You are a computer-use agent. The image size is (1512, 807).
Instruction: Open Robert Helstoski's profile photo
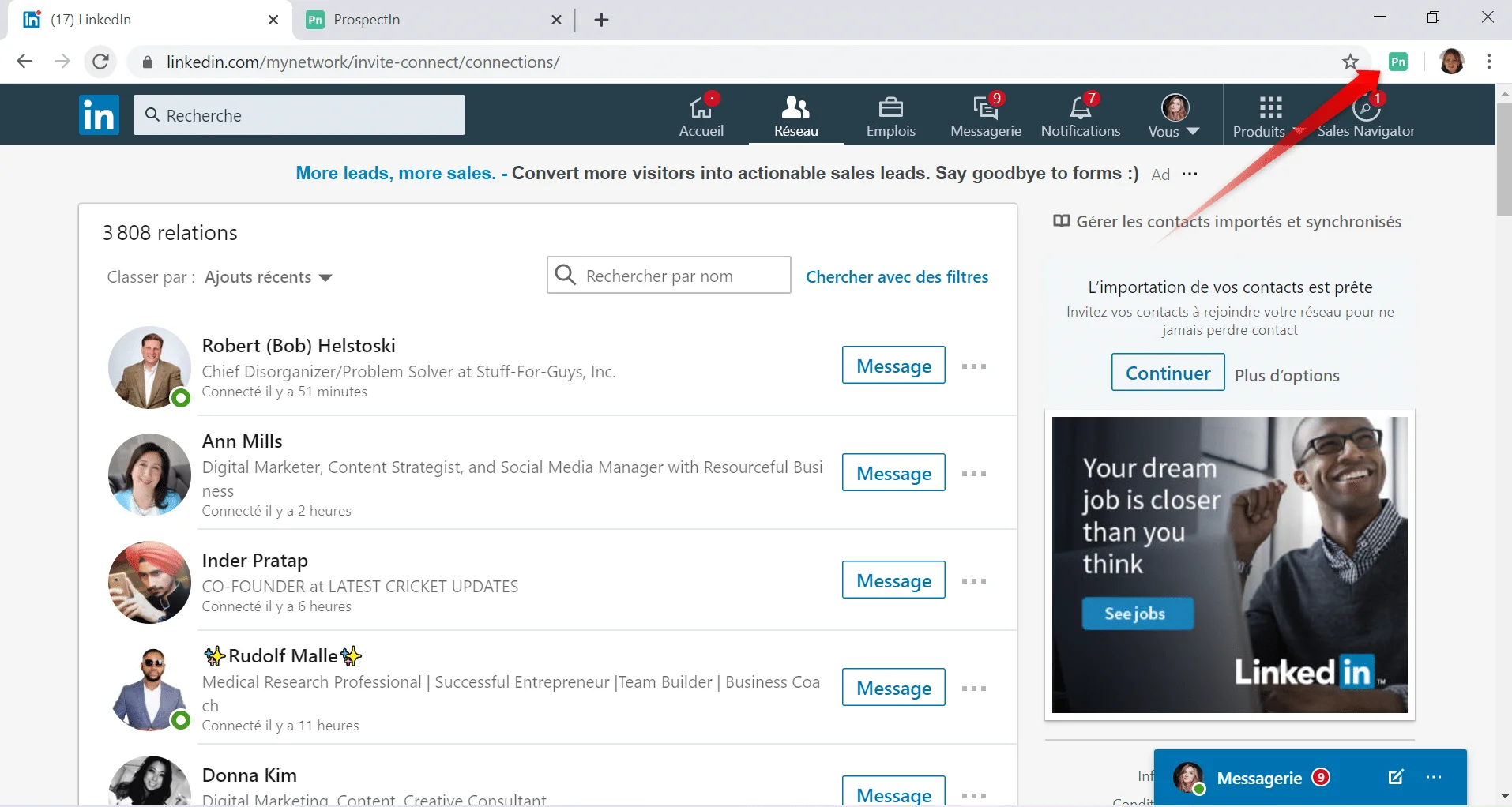click(x=149, y=367)
